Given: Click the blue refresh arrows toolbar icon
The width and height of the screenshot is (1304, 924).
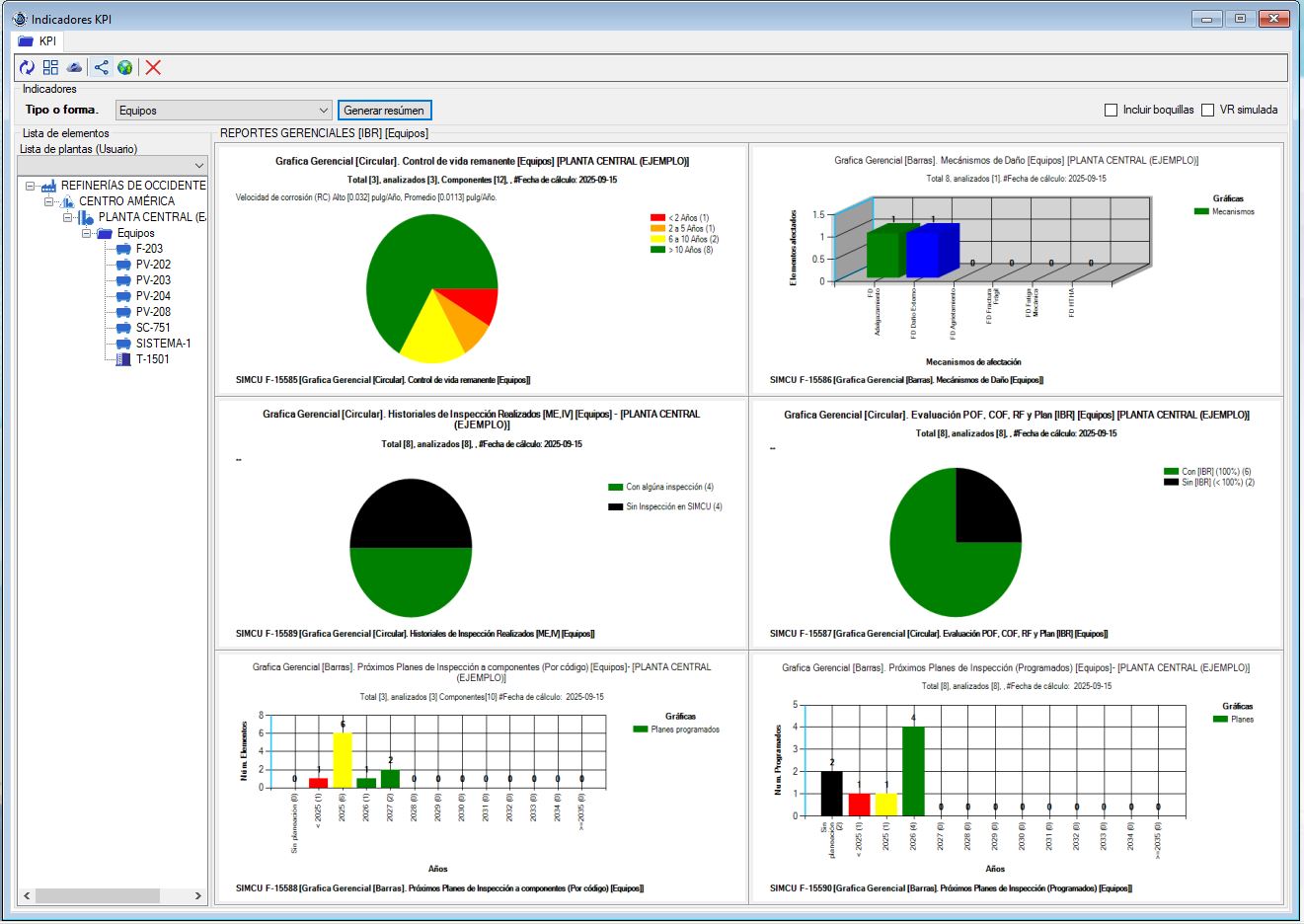Looking at the screenshot, I should (x=27, y=67).
